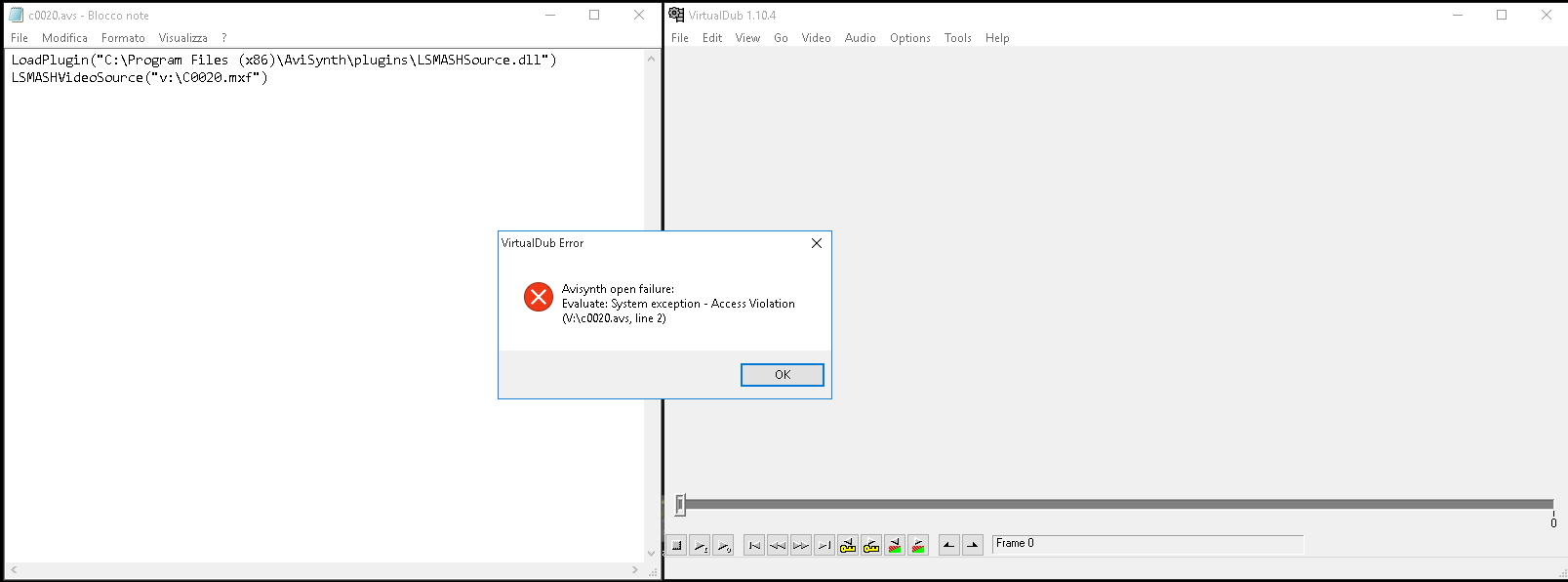Open the VirtualDub Tools menu
Screen dimensions: 1568x582
point(958,38)
